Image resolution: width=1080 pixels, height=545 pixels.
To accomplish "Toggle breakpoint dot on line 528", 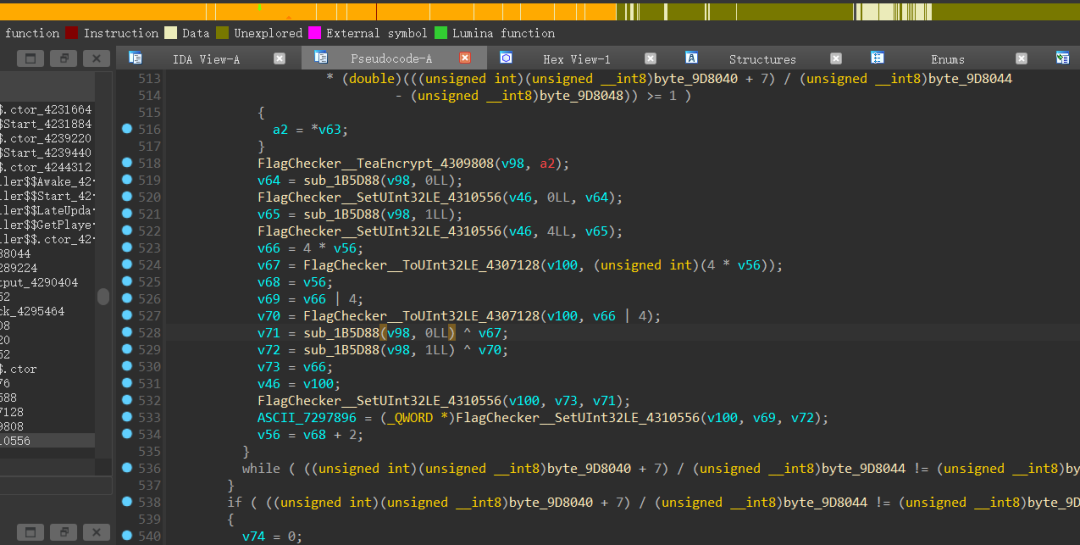I will [x=127, y=332].
